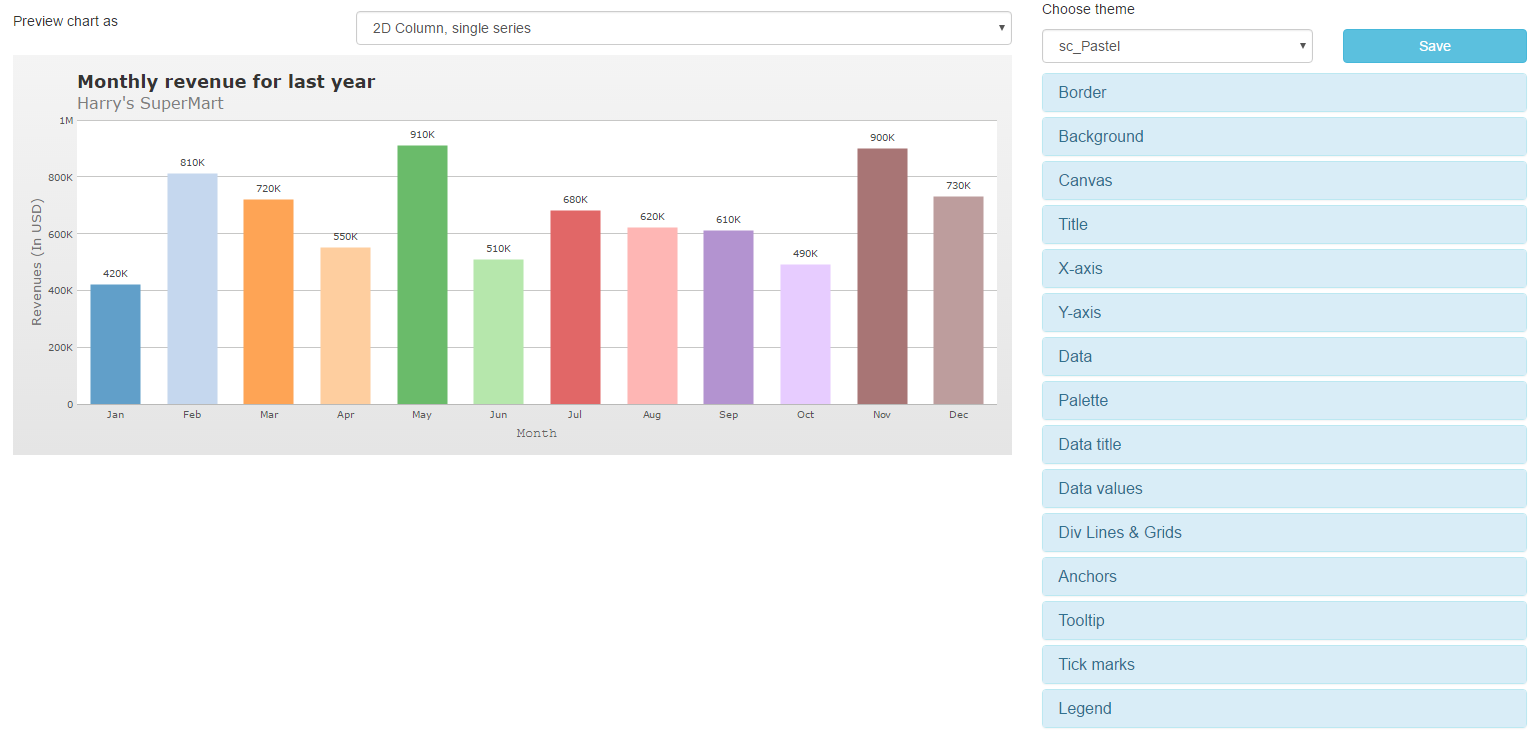Screen dimensions: 1535x755
Task: Open the sc_Pastel theme dropdown
Action: pos(1176,46)
